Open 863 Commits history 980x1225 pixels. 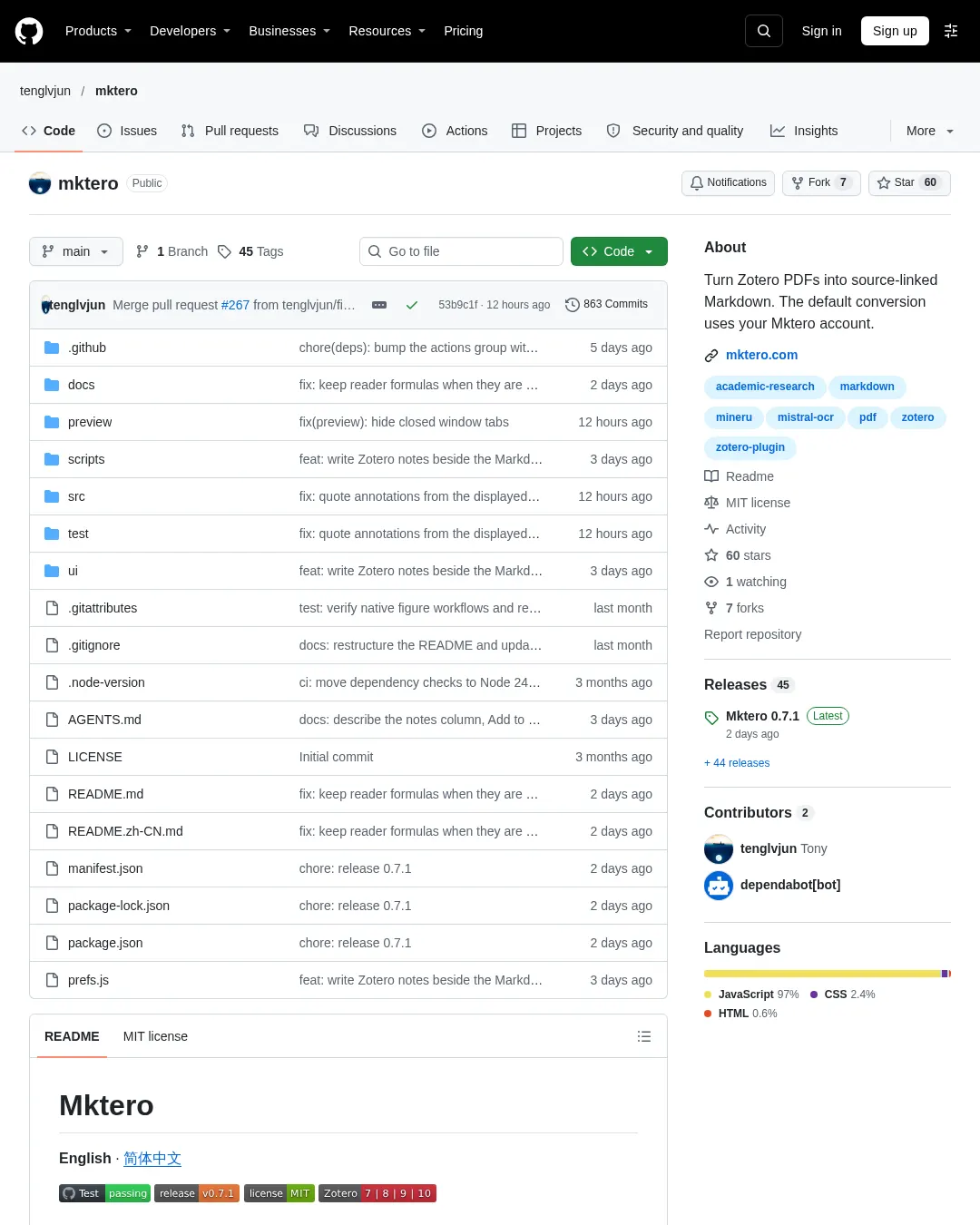(606, 305)
